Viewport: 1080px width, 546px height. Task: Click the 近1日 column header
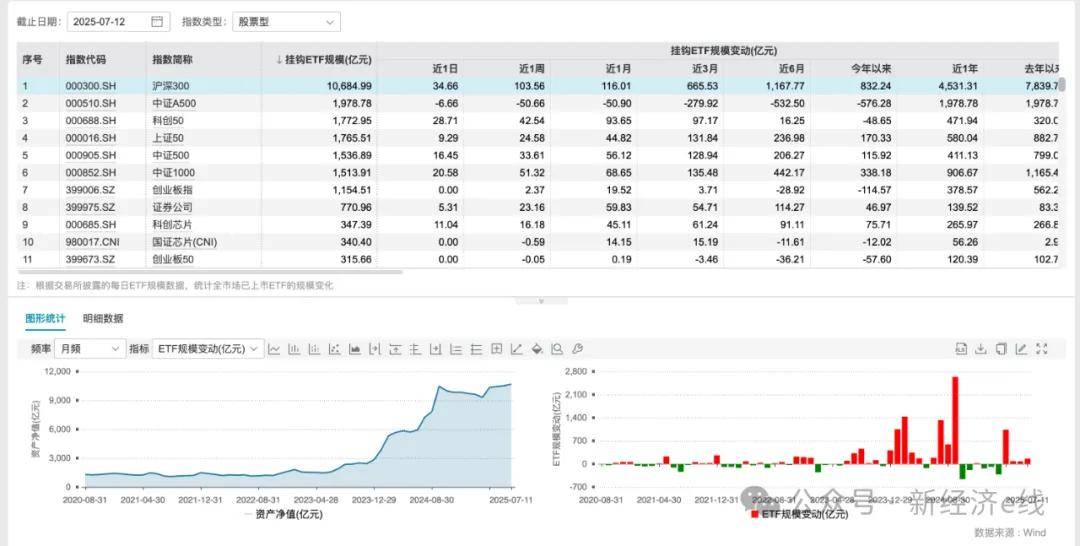click(445, 69)
